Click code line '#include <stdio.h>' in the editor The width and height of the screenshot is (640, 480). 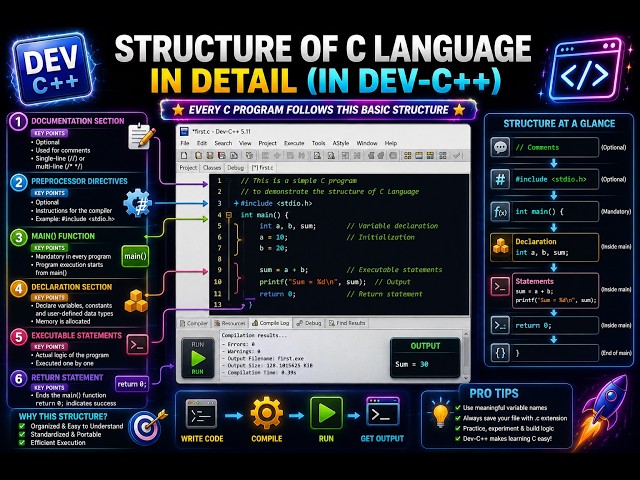coord(276,203)
